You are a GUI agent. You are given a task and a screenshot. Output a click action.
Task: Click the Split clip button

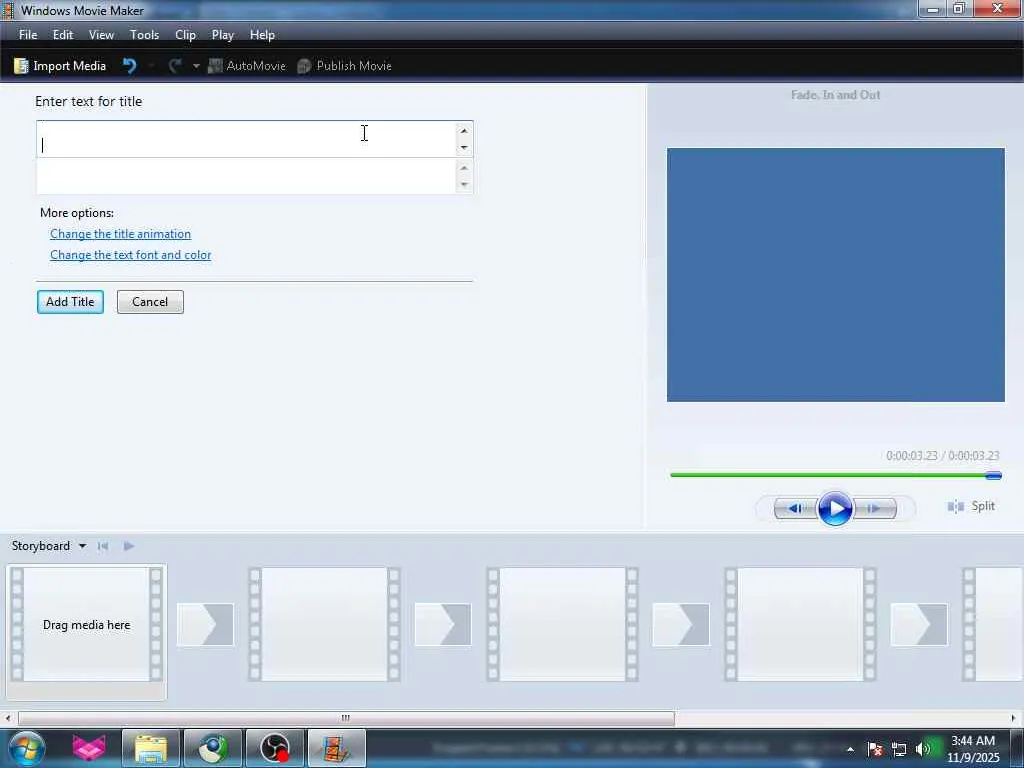(971, 506)
